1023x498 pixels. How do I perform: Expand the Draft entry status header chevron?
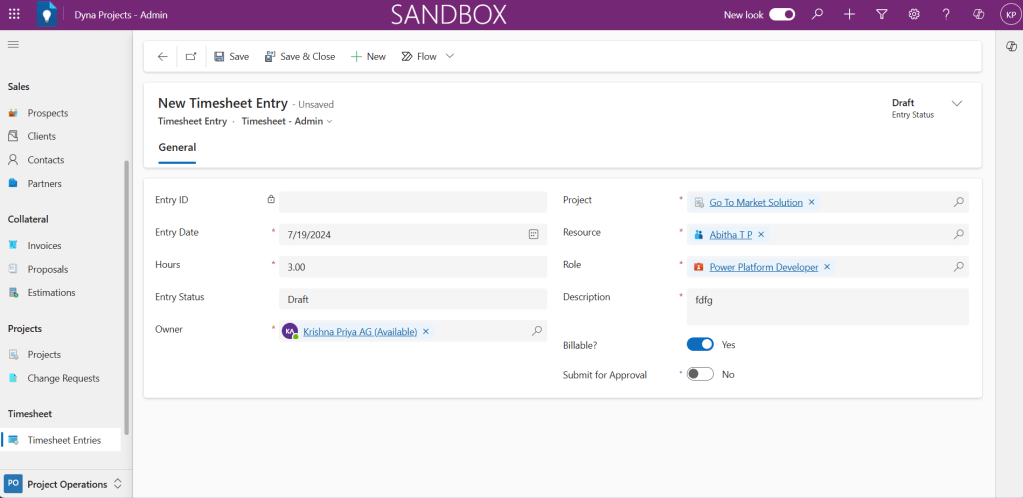(x=956, y=104)
